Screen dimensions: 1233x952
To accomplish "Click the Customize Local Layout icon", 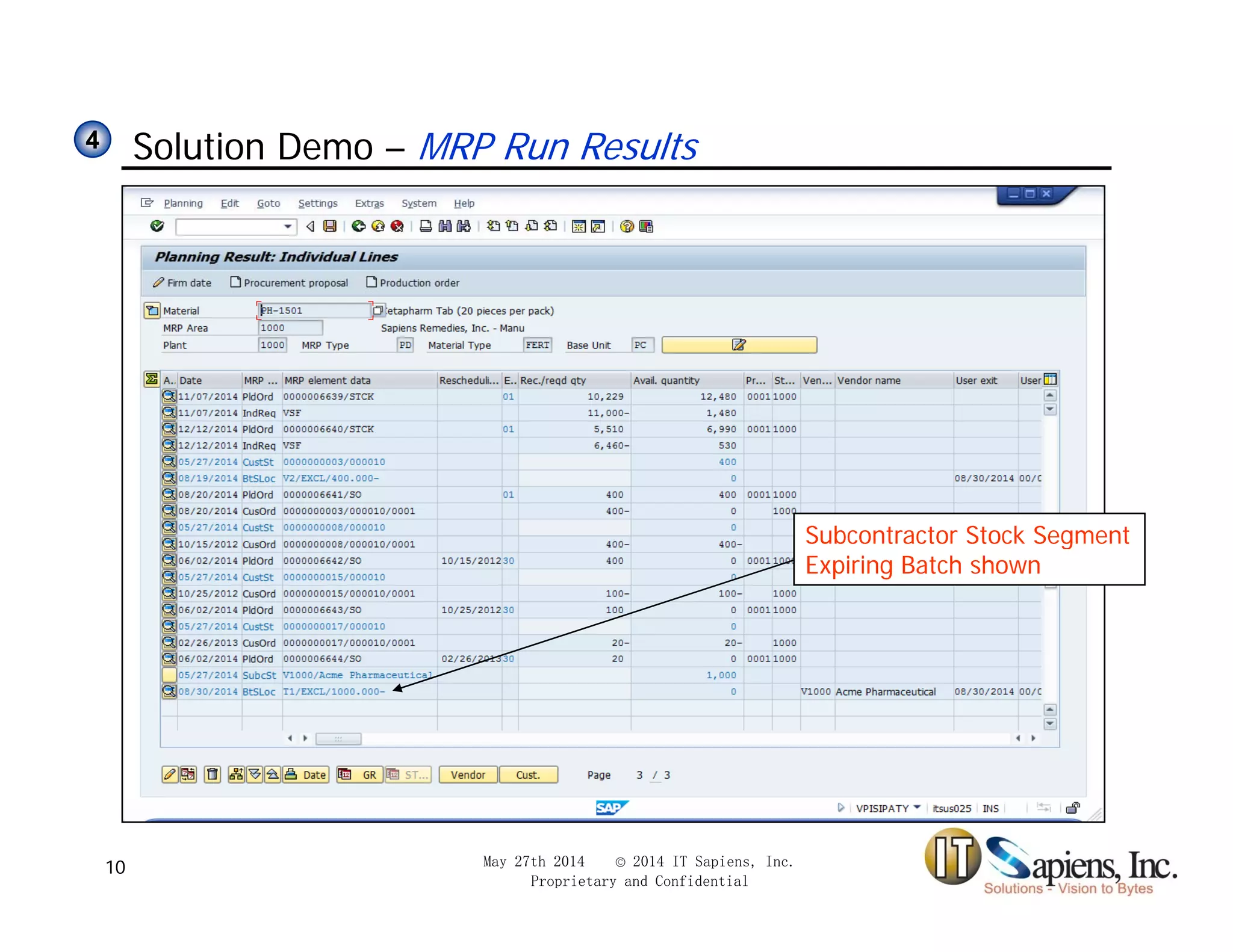I will click(x=646, y=226).
